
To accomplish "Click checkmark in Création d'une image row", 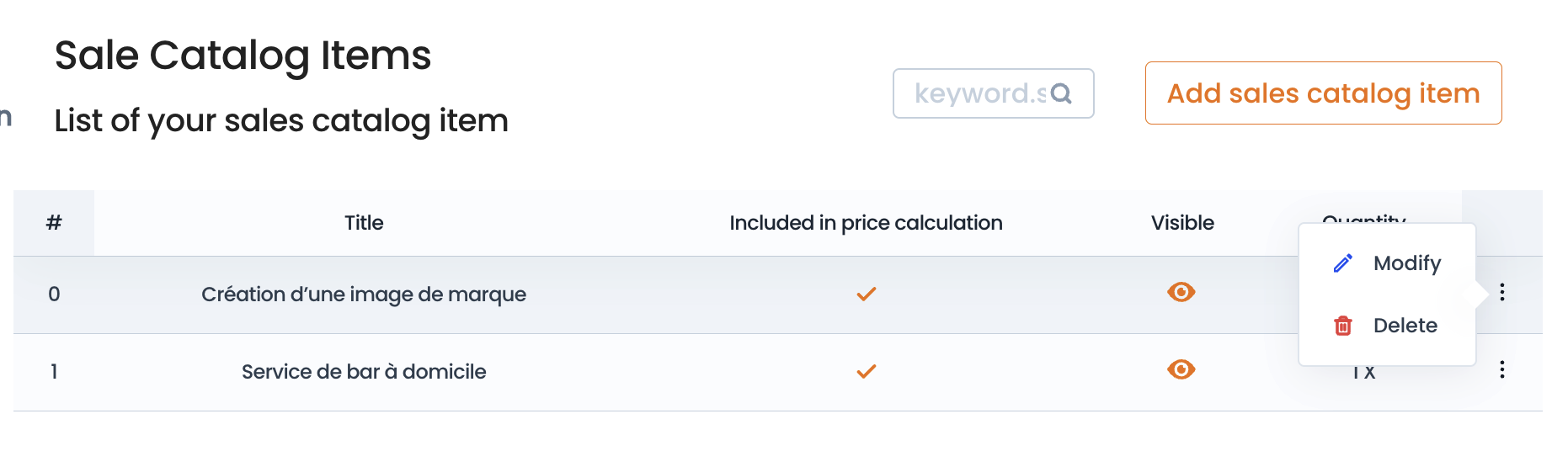I will (x=867, y=294).
